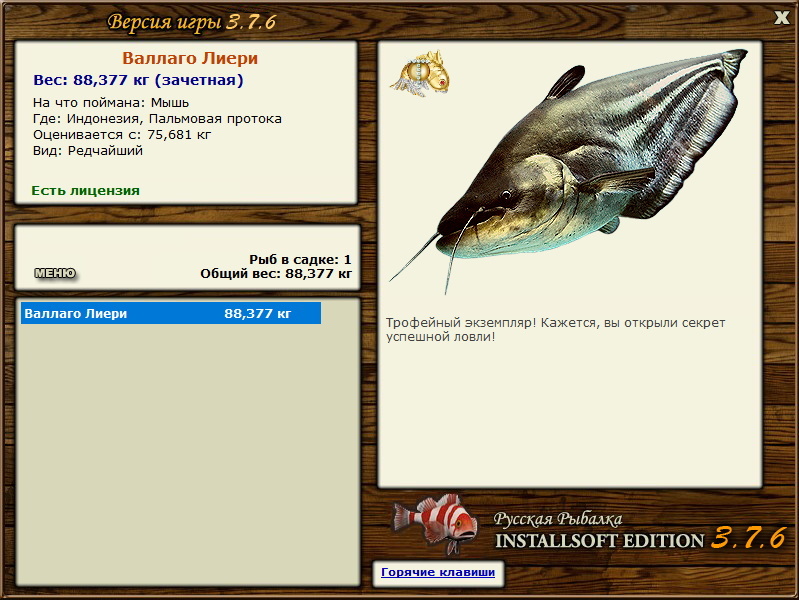799x600 pixels.
Task: Click the Где: Индонезия, Пальмовая протока line
Action: tap(157, 119)
